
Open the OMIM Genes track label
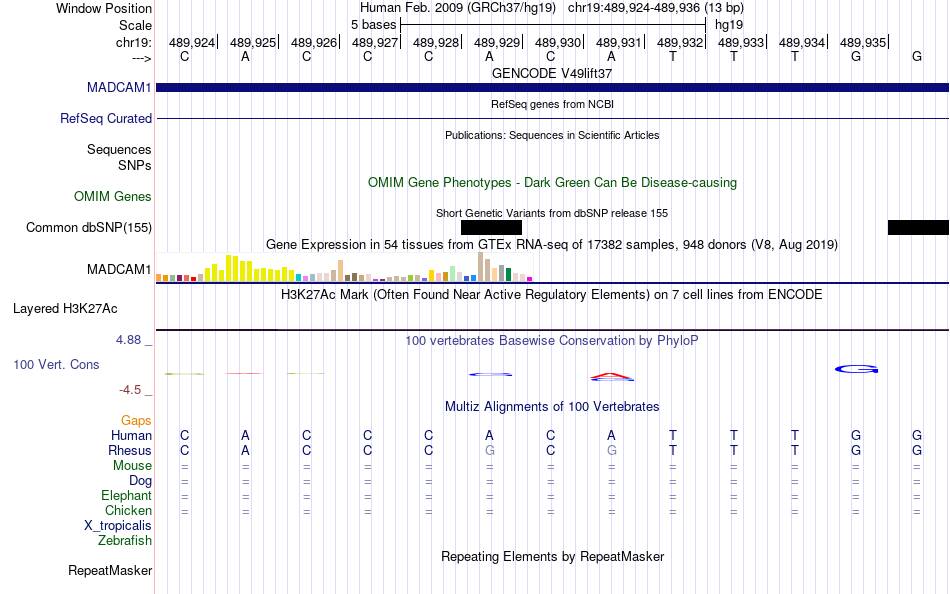(x=112, y=196)
